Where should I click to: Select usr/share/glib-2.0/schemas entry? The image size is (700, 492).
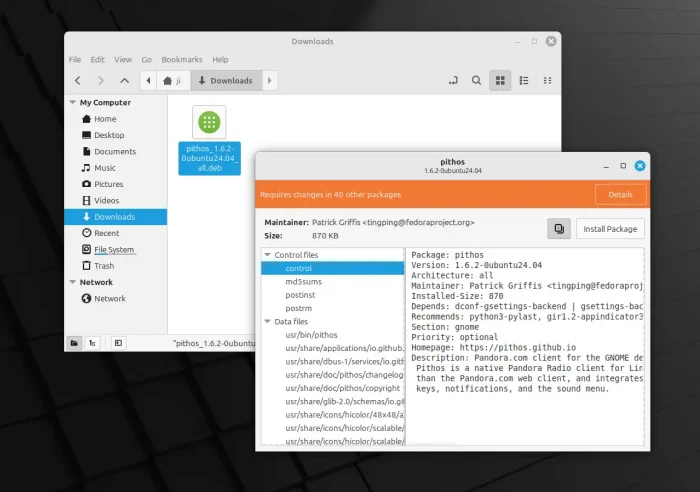(x=333, y=402)
